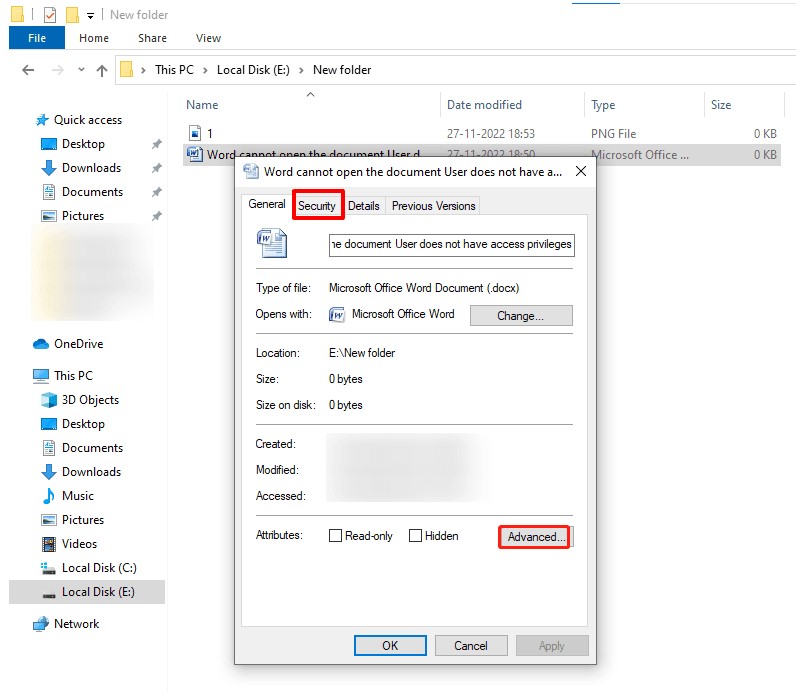Select Pictures under This PC

tap(83, 520)
